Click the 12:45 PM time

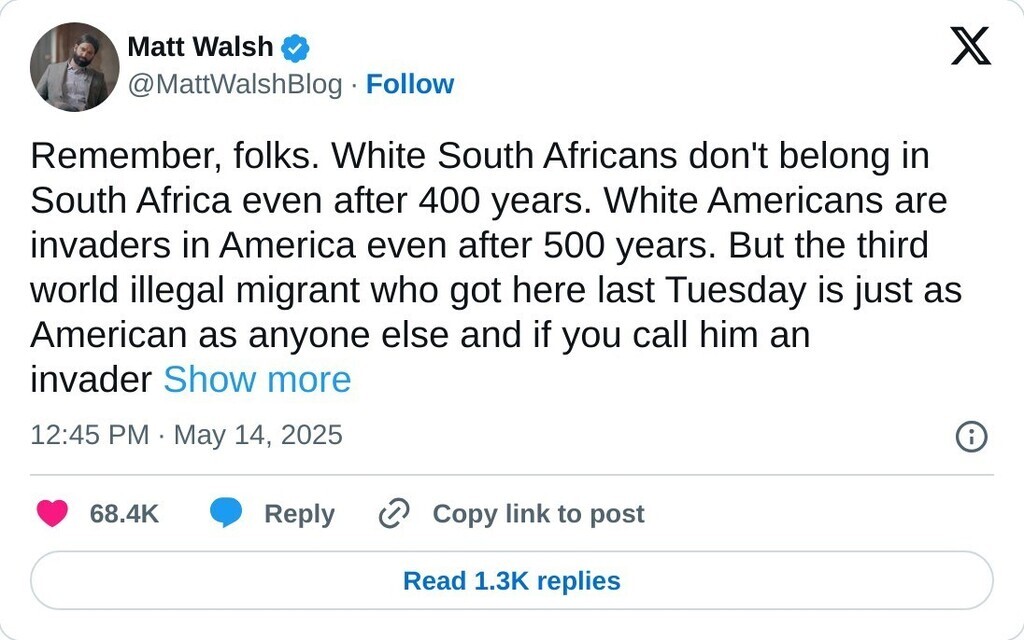click(90, 435)
